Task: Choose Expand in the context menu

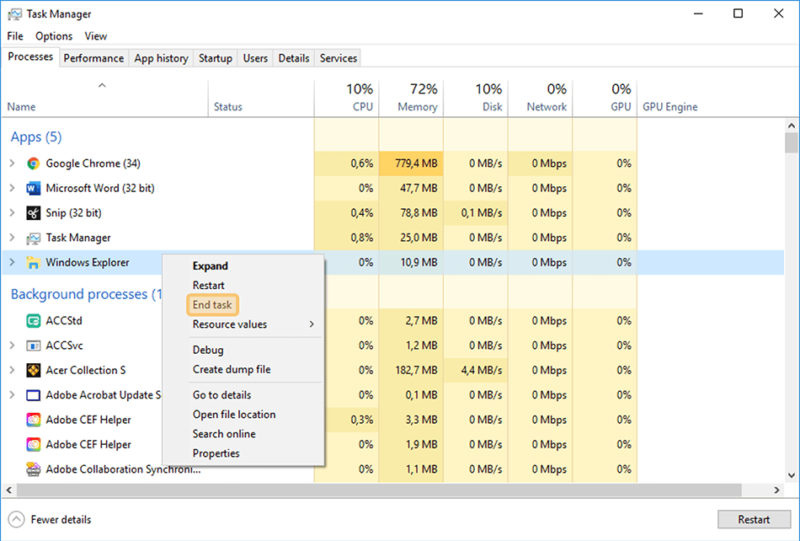Action: (210, 266)
